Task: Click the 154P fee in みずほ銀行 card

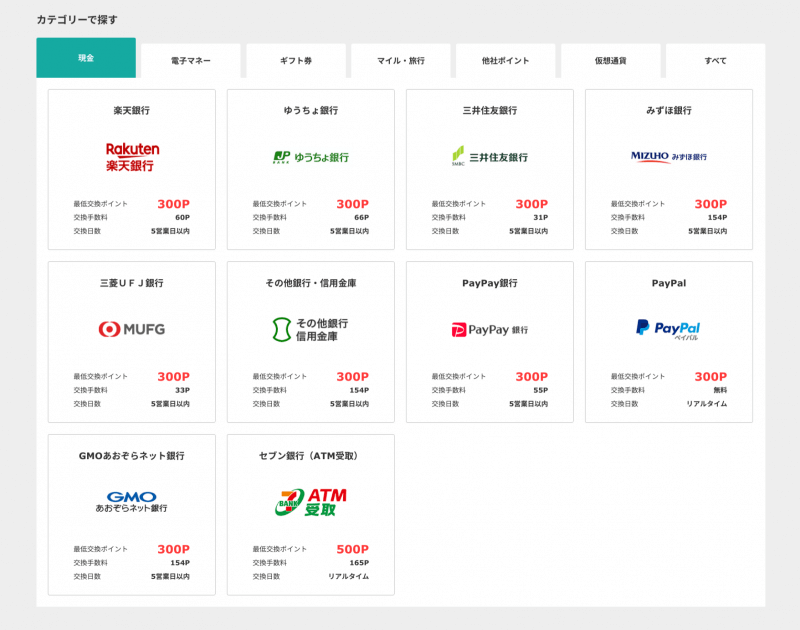Action: click(717, 217)
